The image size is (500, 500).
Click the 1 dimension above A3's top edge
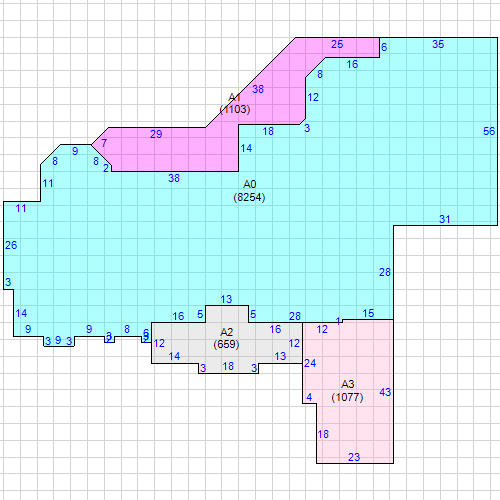click(x=338, y=321)
